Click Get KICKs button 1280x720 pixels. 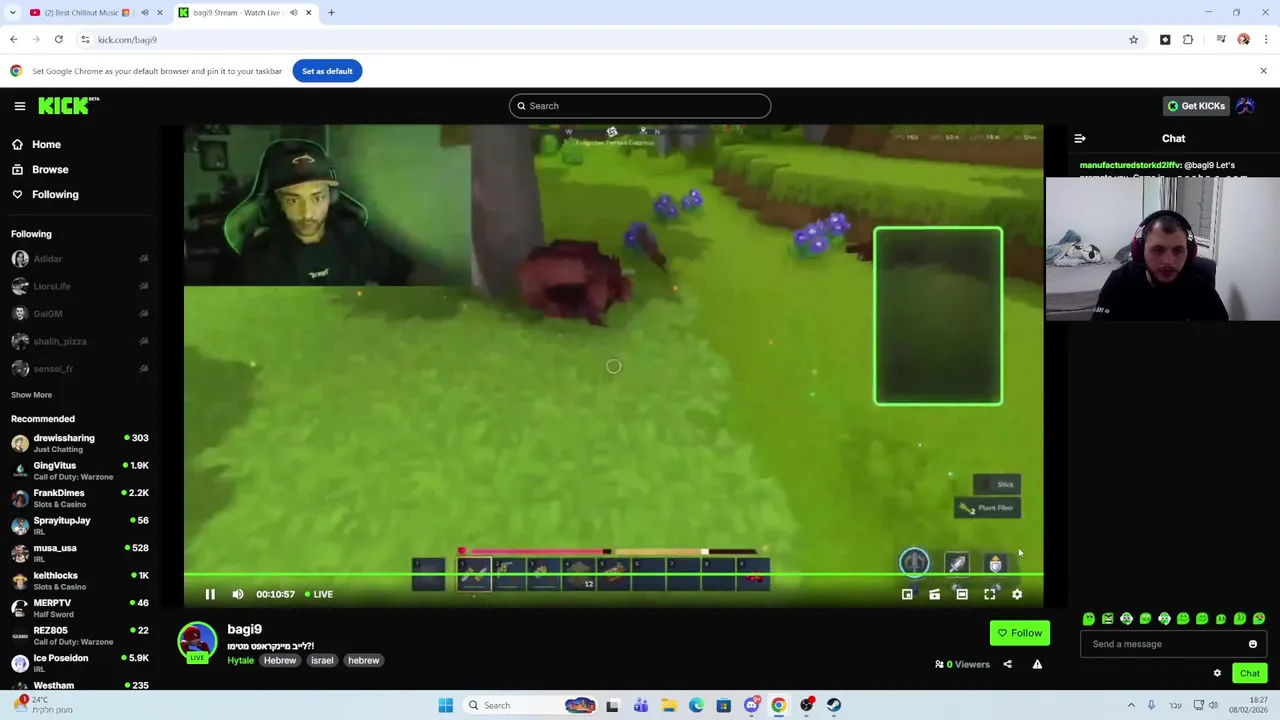coord(1197,106)
